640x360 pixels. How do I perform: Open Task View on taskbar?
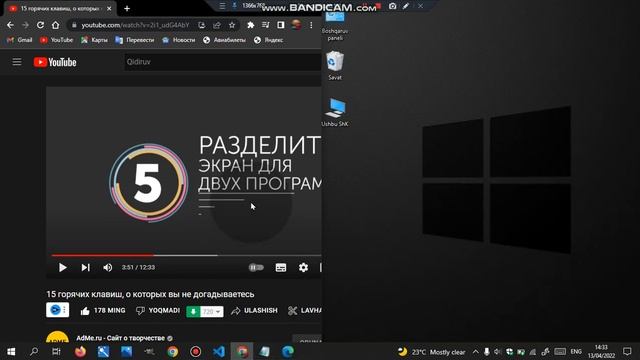pyautogui.click(x=56, y=351)
